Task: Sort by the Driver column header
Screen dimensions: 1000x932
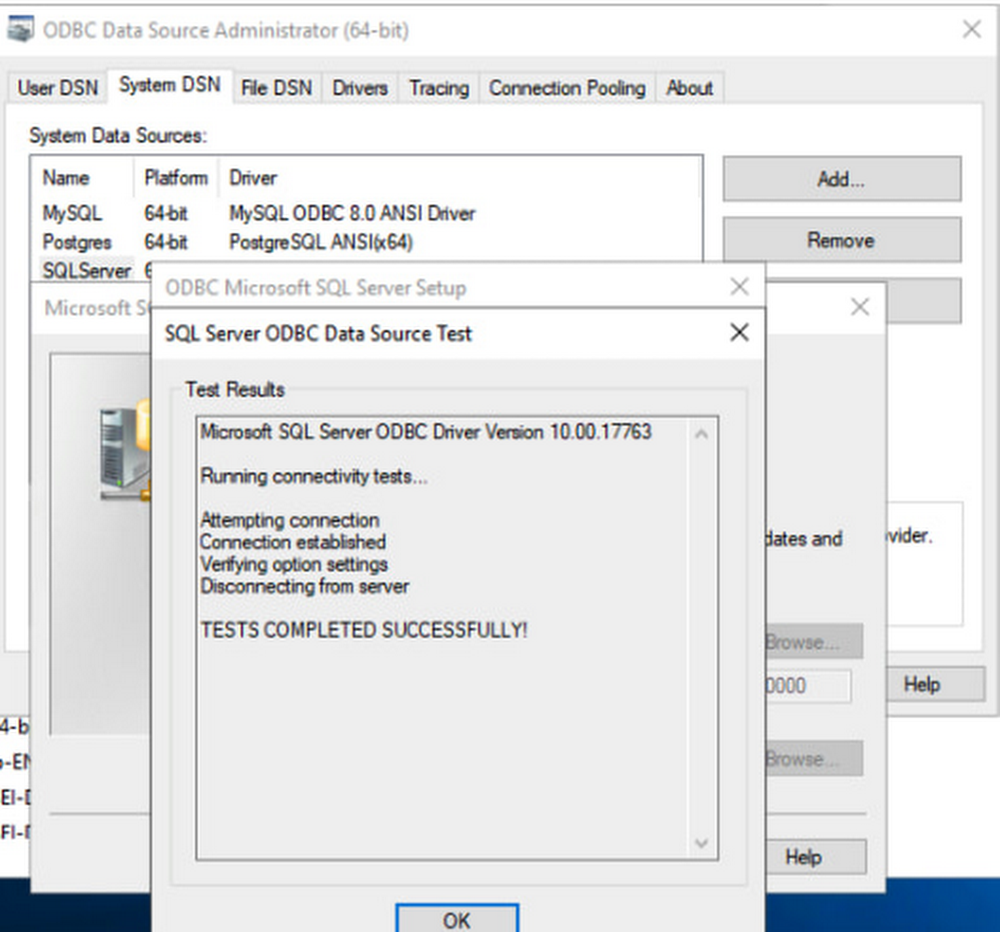Action: point(253,178)
